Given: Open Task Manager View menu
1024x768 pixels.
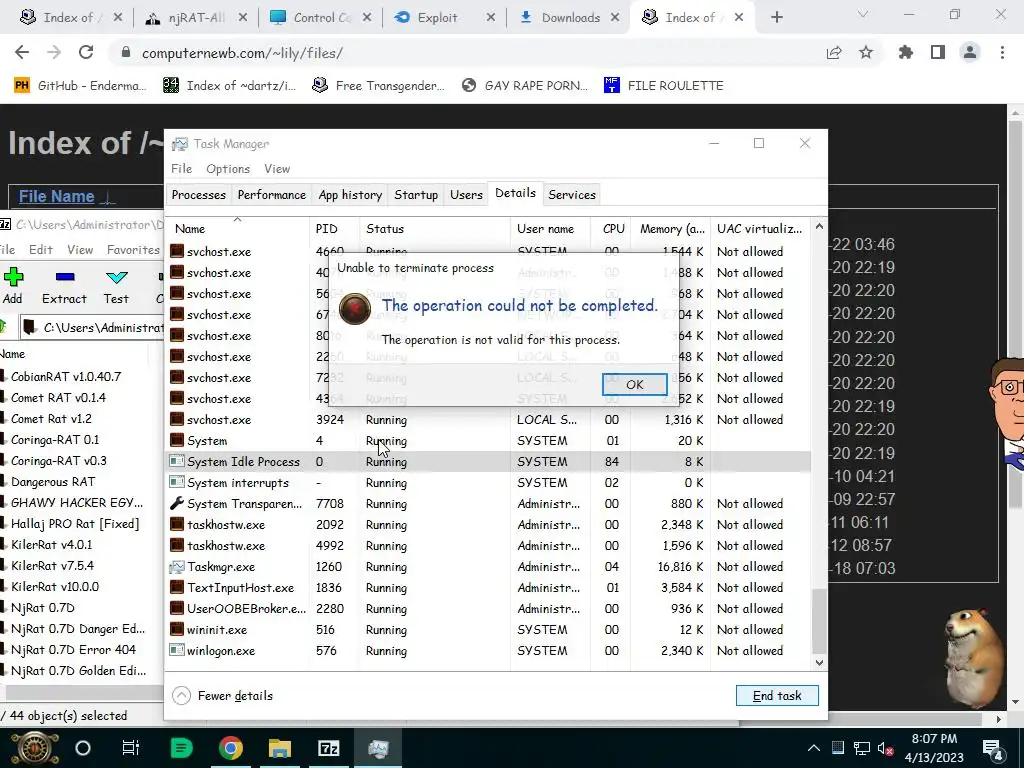Looking at the screenshot, I should tap(277, 168).
